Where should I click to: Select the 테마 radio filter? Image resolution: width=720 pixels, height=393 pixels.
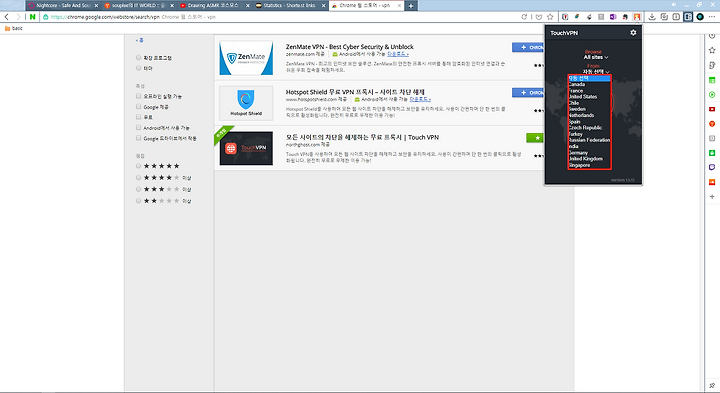click(138, 68)
